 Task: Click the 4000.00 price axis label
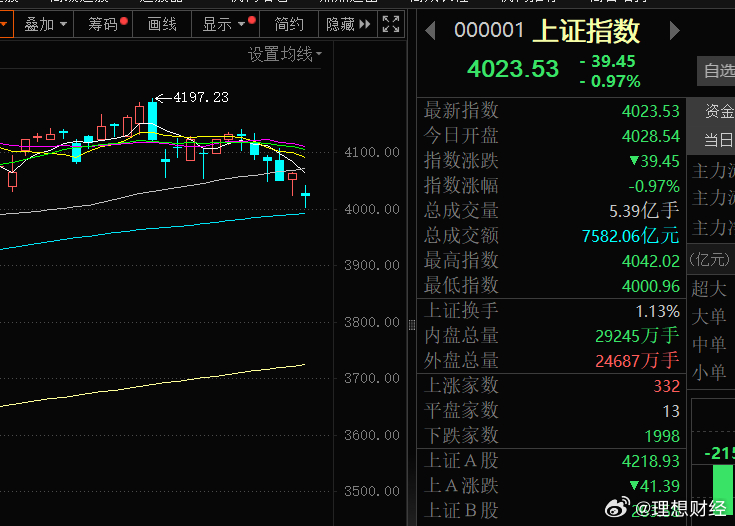click(x=372, y=209)
